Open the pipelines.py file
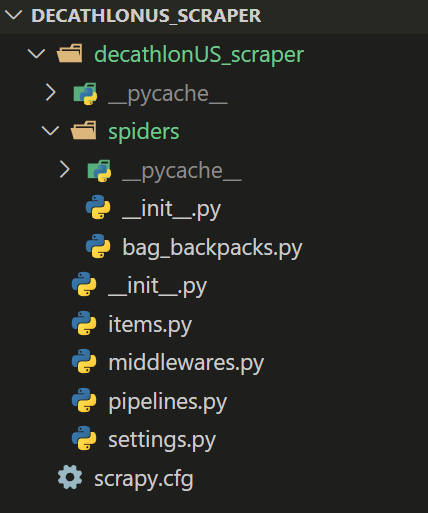This screenshot has width=428, height=513. pyautogui.click(x=167, y=402)
